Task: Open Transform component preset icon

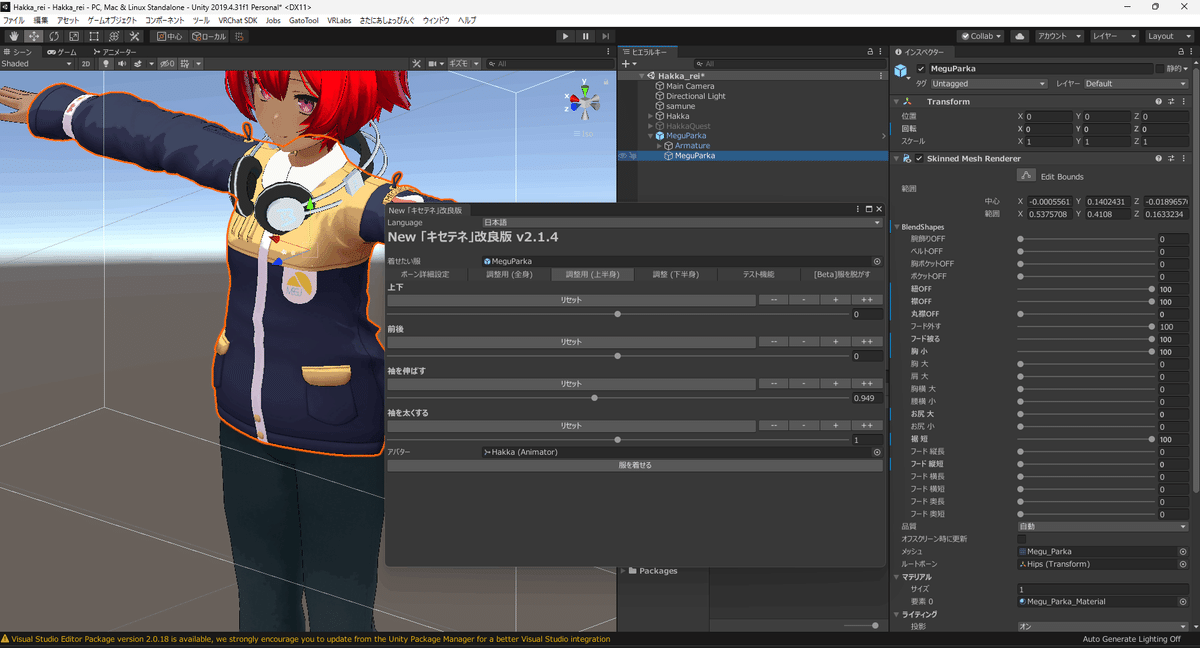Action: click(x=1170, y=101)
